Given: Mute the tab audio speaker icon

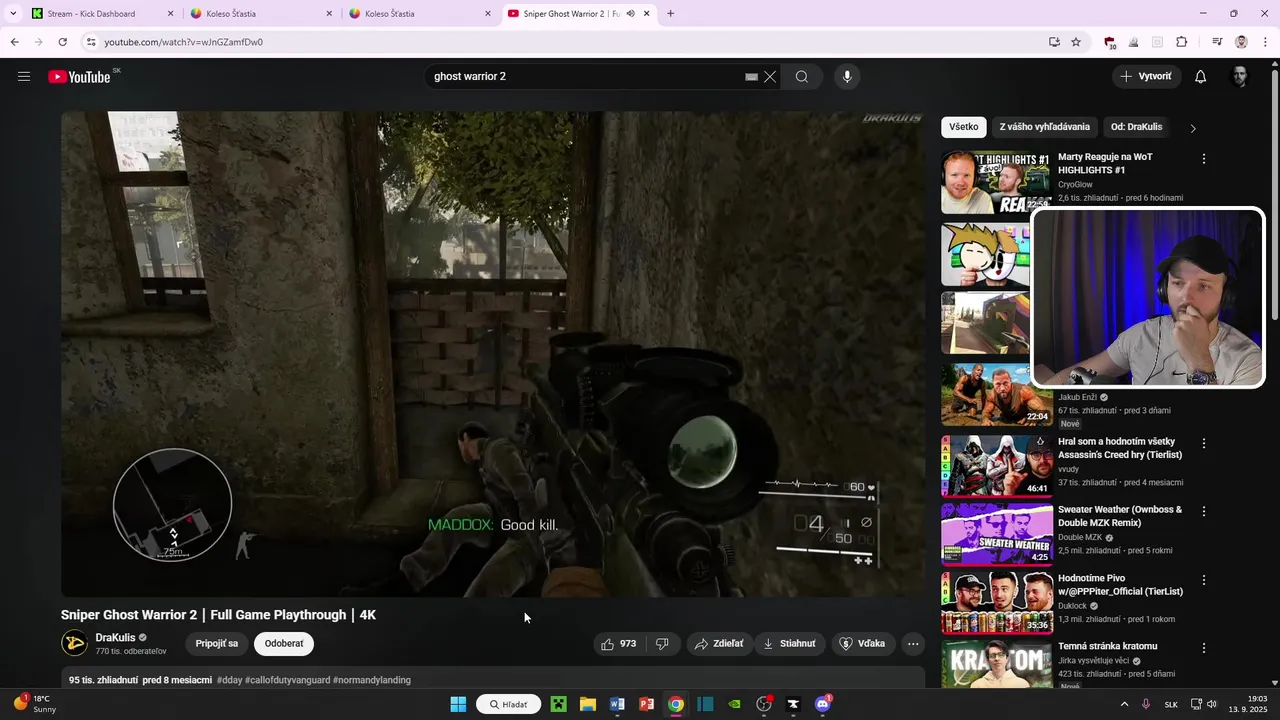Looking at the screenshot, I should pyautogui.click(x=630, y=14).
